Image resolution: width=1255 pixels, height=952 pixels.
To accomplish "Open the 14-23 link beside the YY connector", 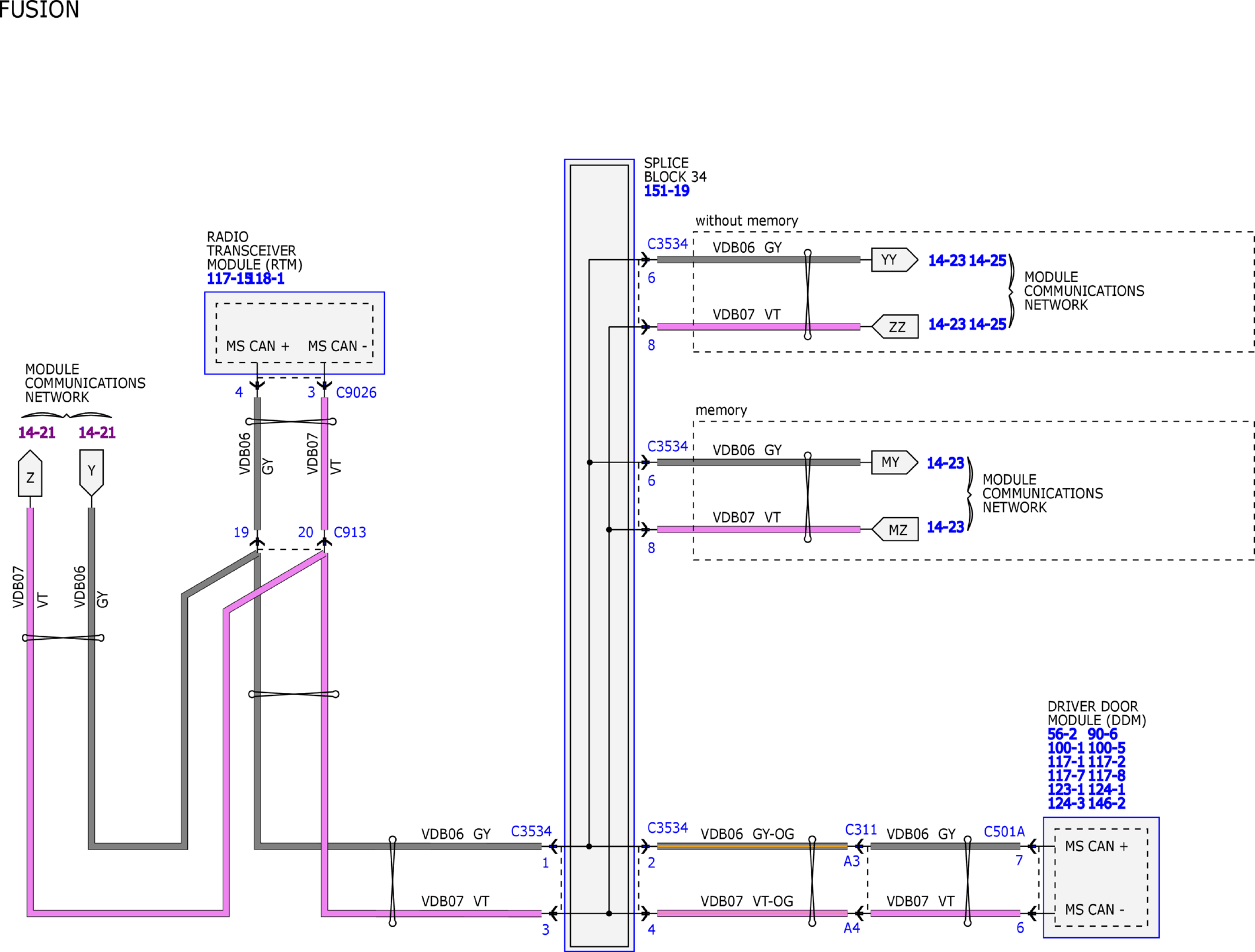I will click(947, 260).
